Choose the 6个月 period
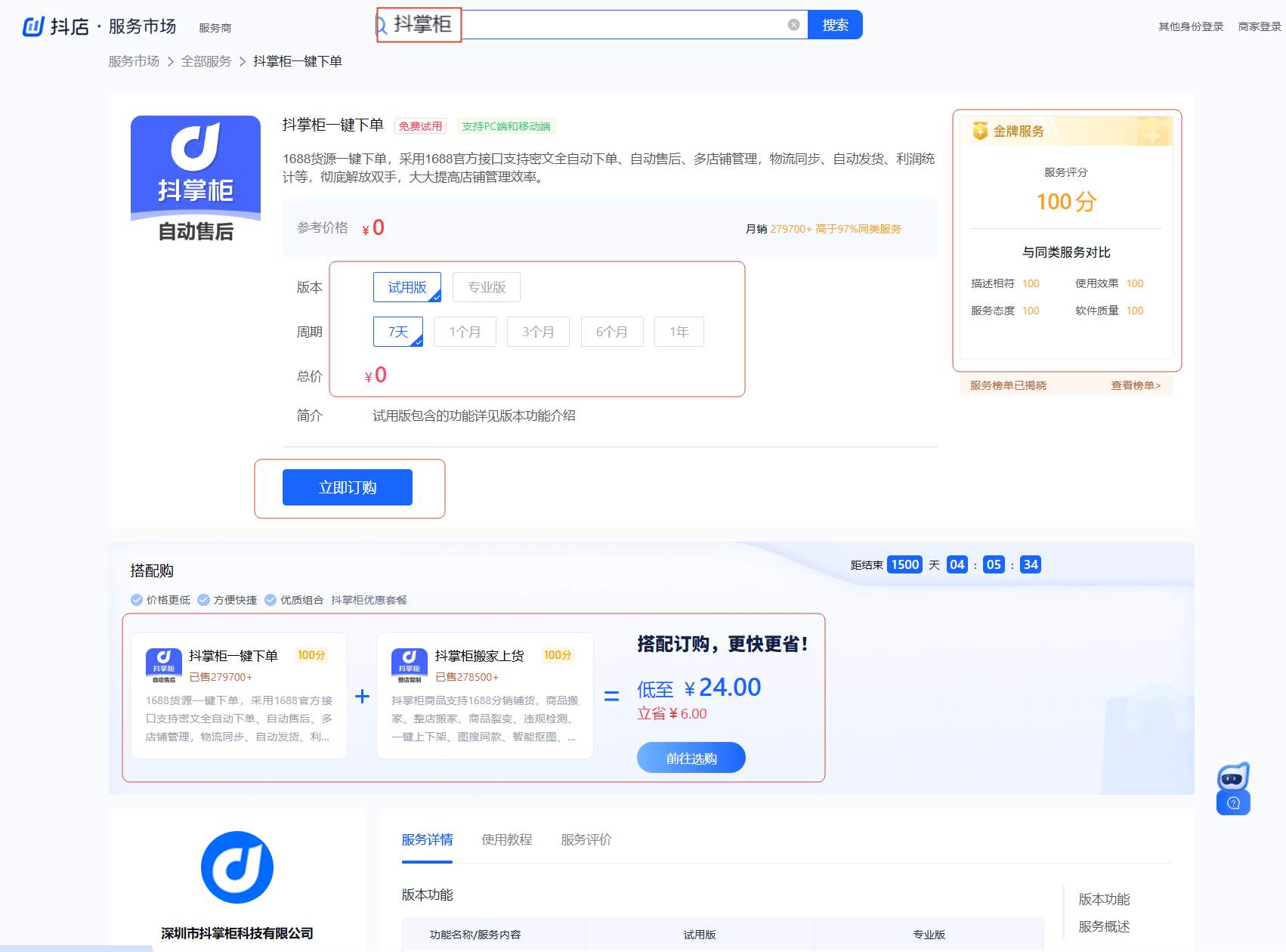This screenshot has width=1286, height=952. pyautogui.click(x=612, y=332)
